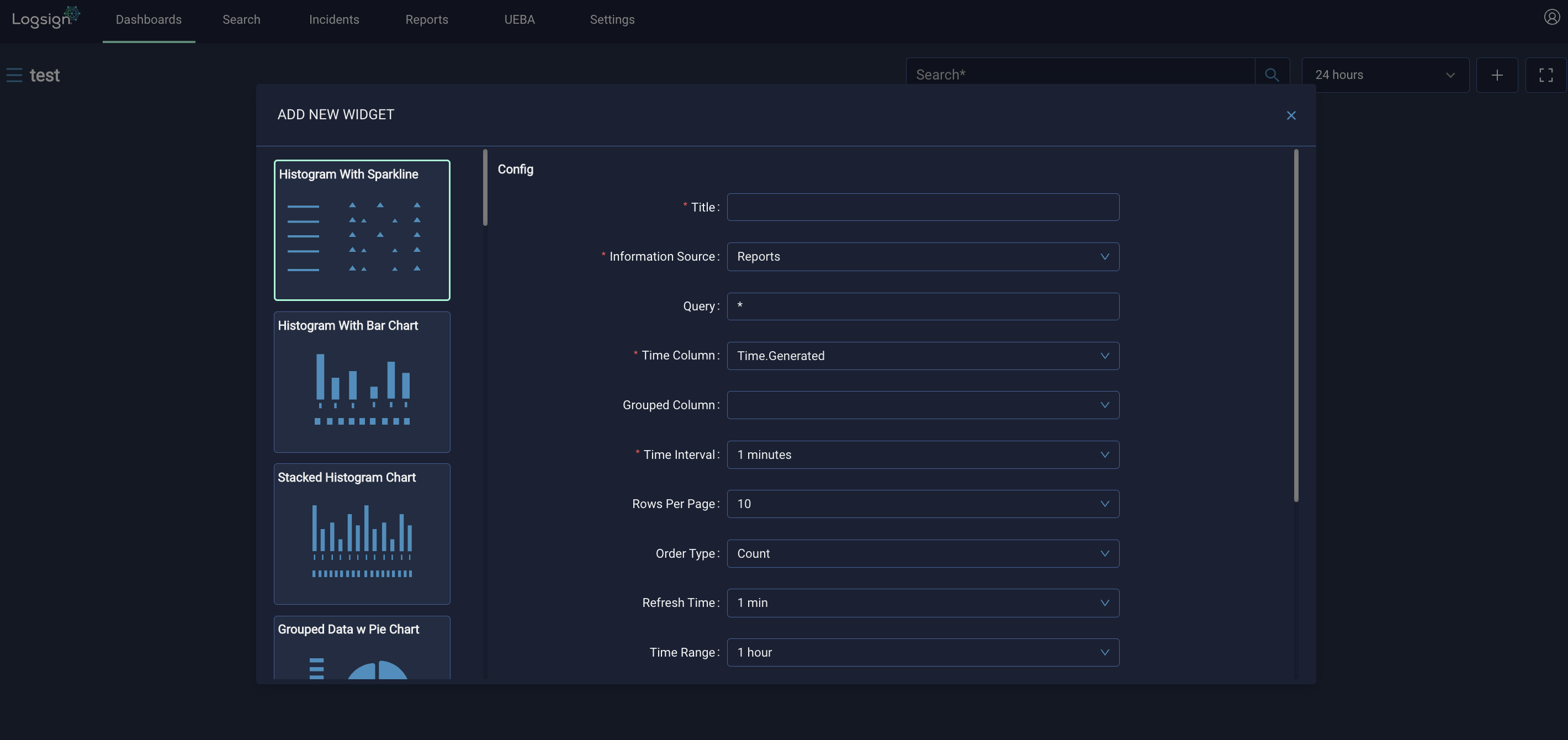Open the hamburger menu beside test
This screenshot has height=740, width=1568.
14,75
